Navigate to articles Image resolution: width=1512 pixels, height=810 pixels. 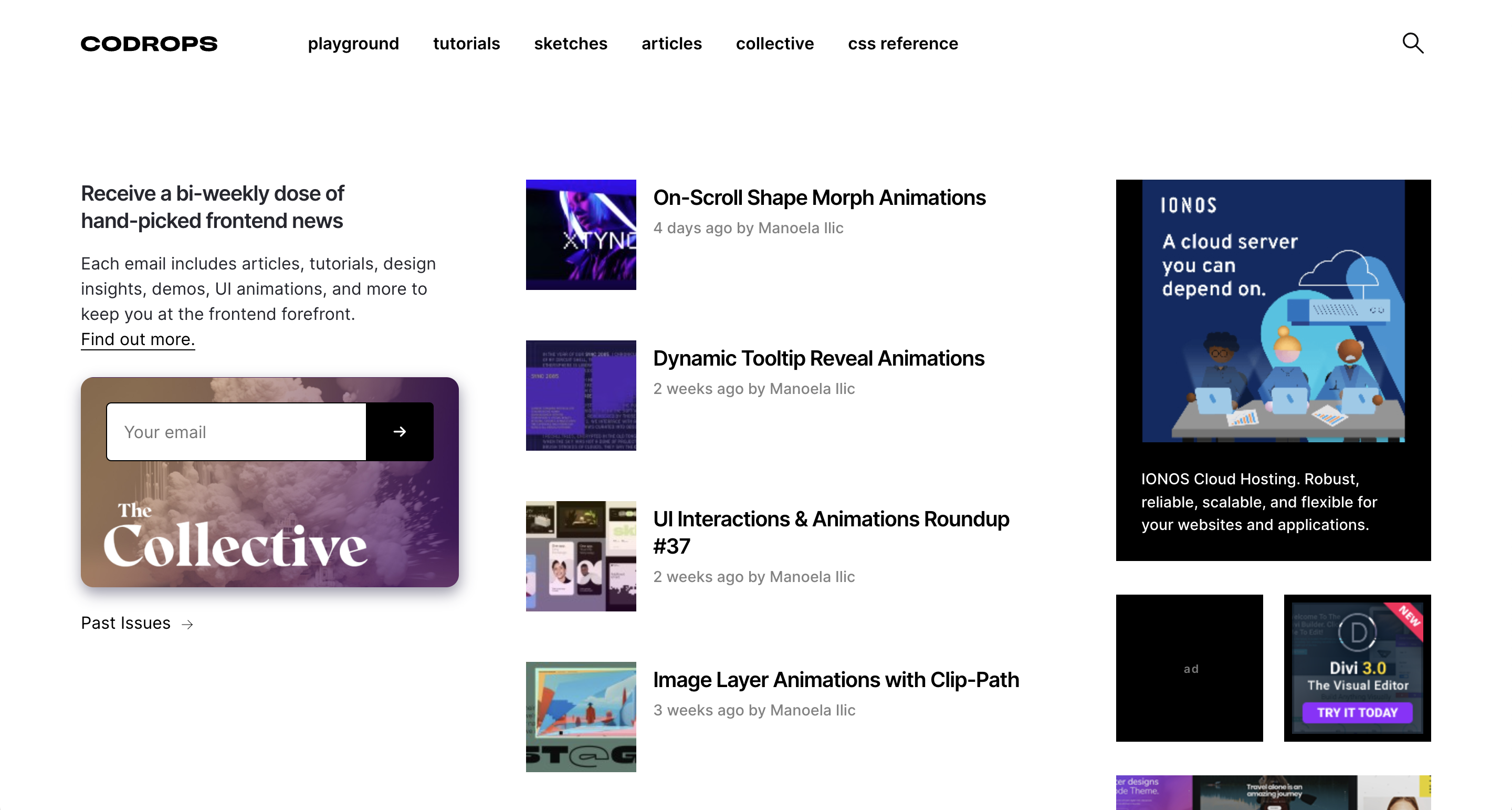click(x=671, y=44)
